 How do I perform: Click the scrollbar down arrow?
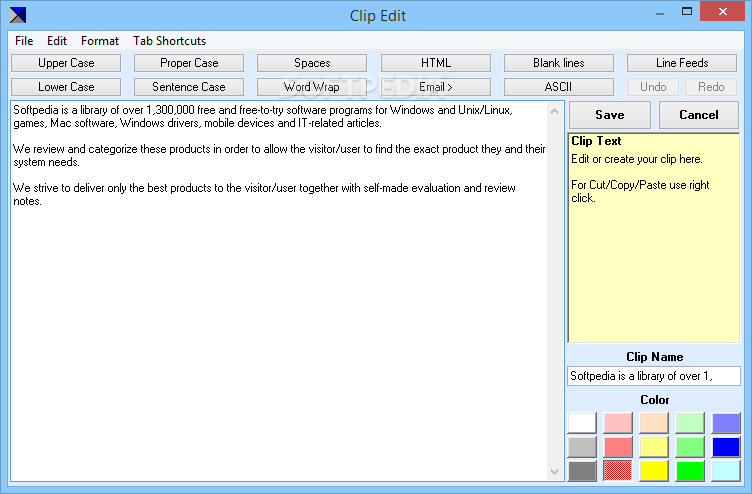point(554,471)
